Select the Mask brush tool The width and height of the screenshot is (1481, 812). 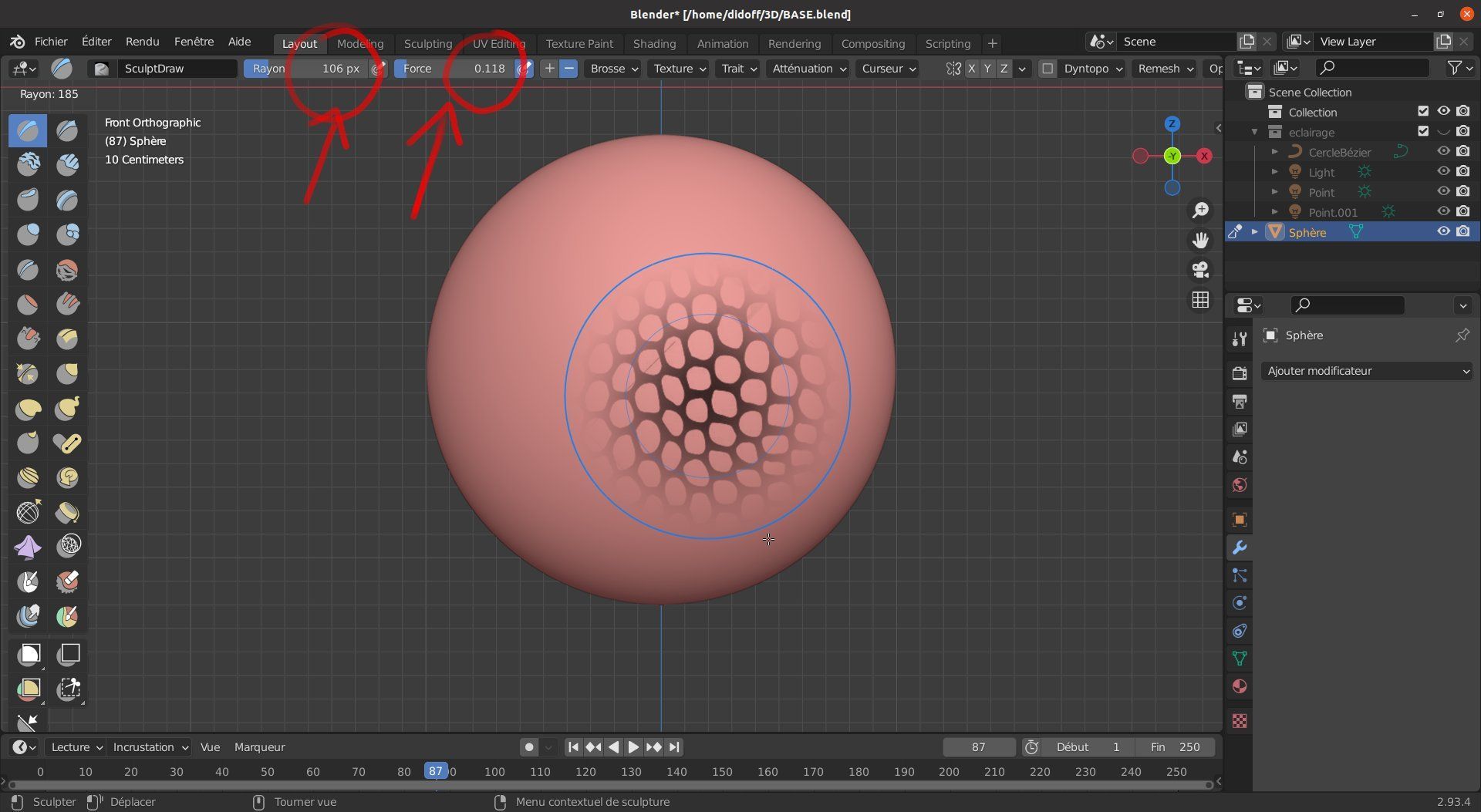tap(29, 581)
